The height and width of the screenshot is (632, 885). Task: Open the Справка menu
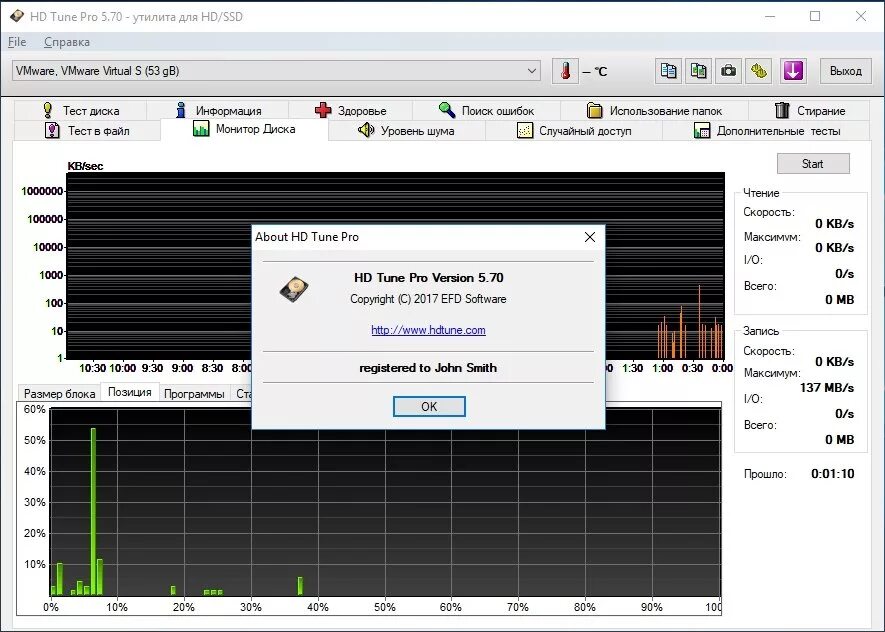(x=67, y=42)
